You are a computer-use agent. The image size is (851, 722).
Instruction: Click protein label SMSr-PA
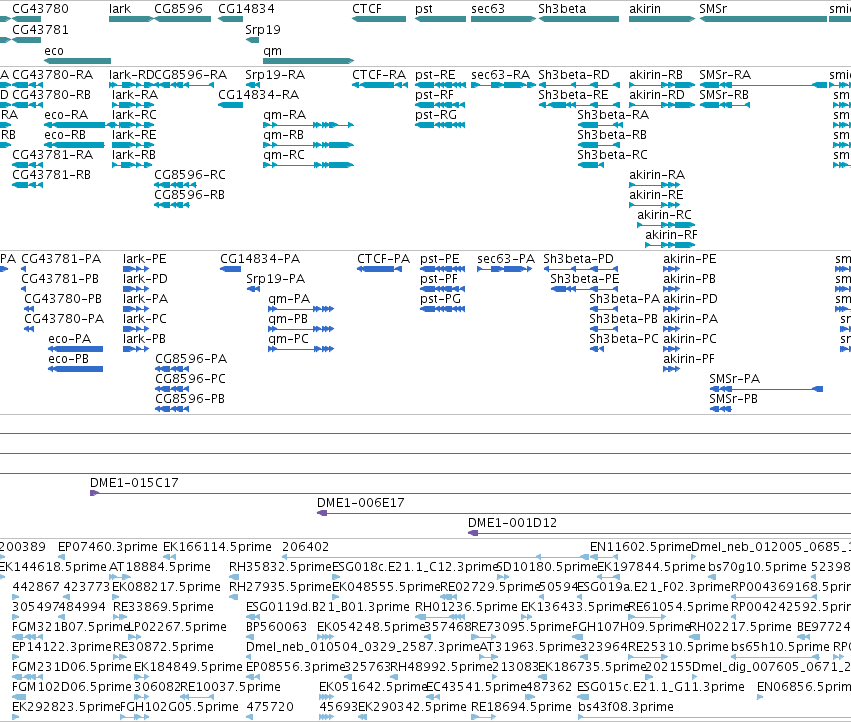point(735,379)
